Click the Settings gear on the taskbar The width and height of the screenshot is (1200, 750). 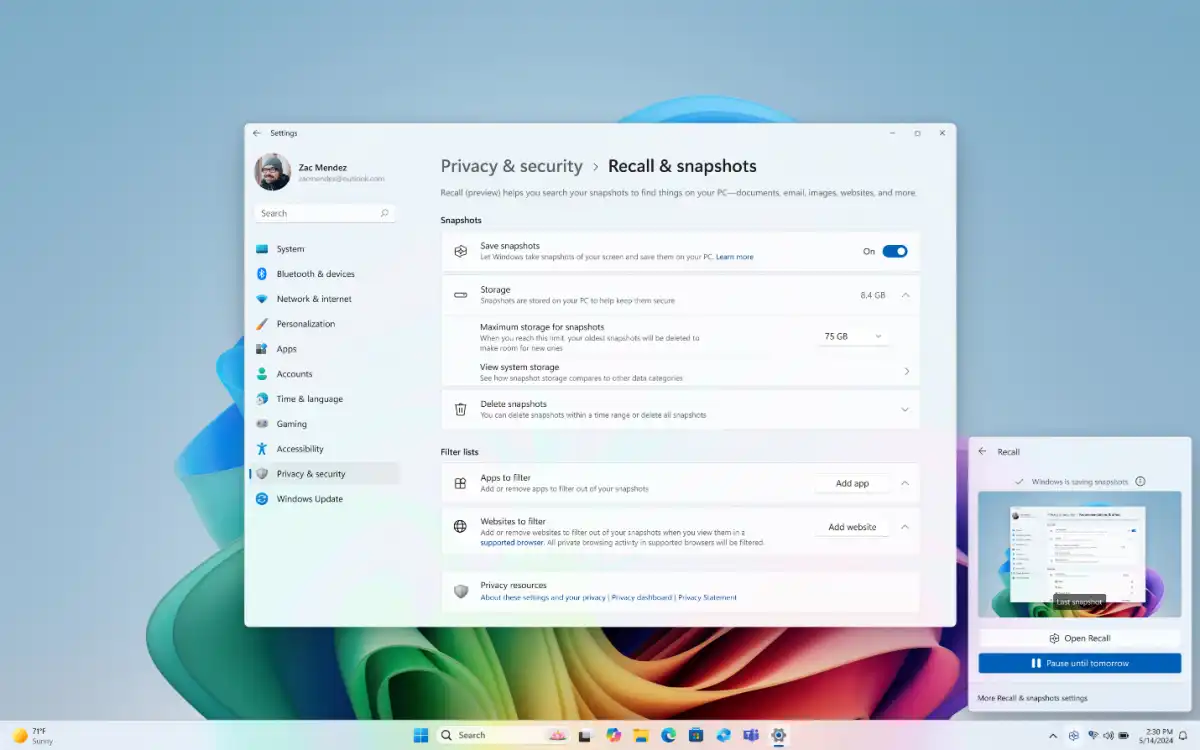click(778, 735)
